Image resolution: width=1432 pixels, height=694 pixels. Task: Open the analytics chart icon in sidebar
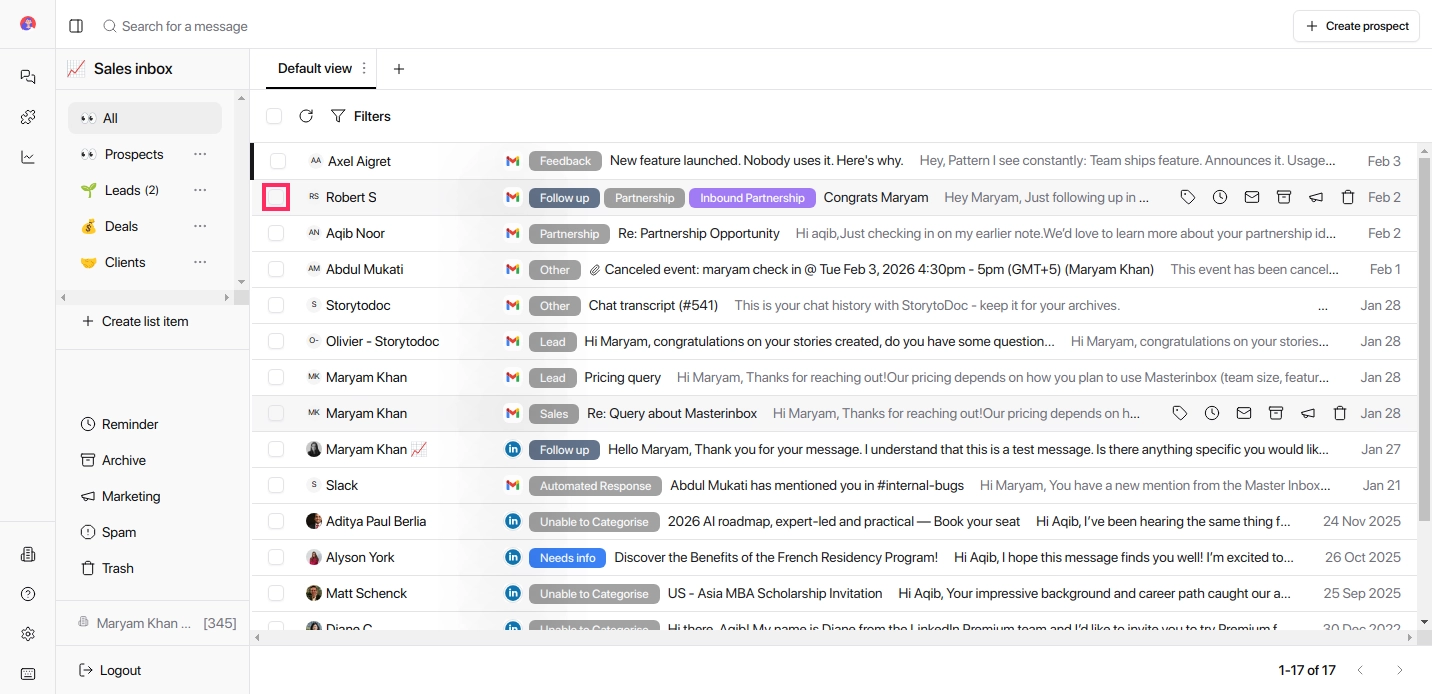[x=27, y=156]
